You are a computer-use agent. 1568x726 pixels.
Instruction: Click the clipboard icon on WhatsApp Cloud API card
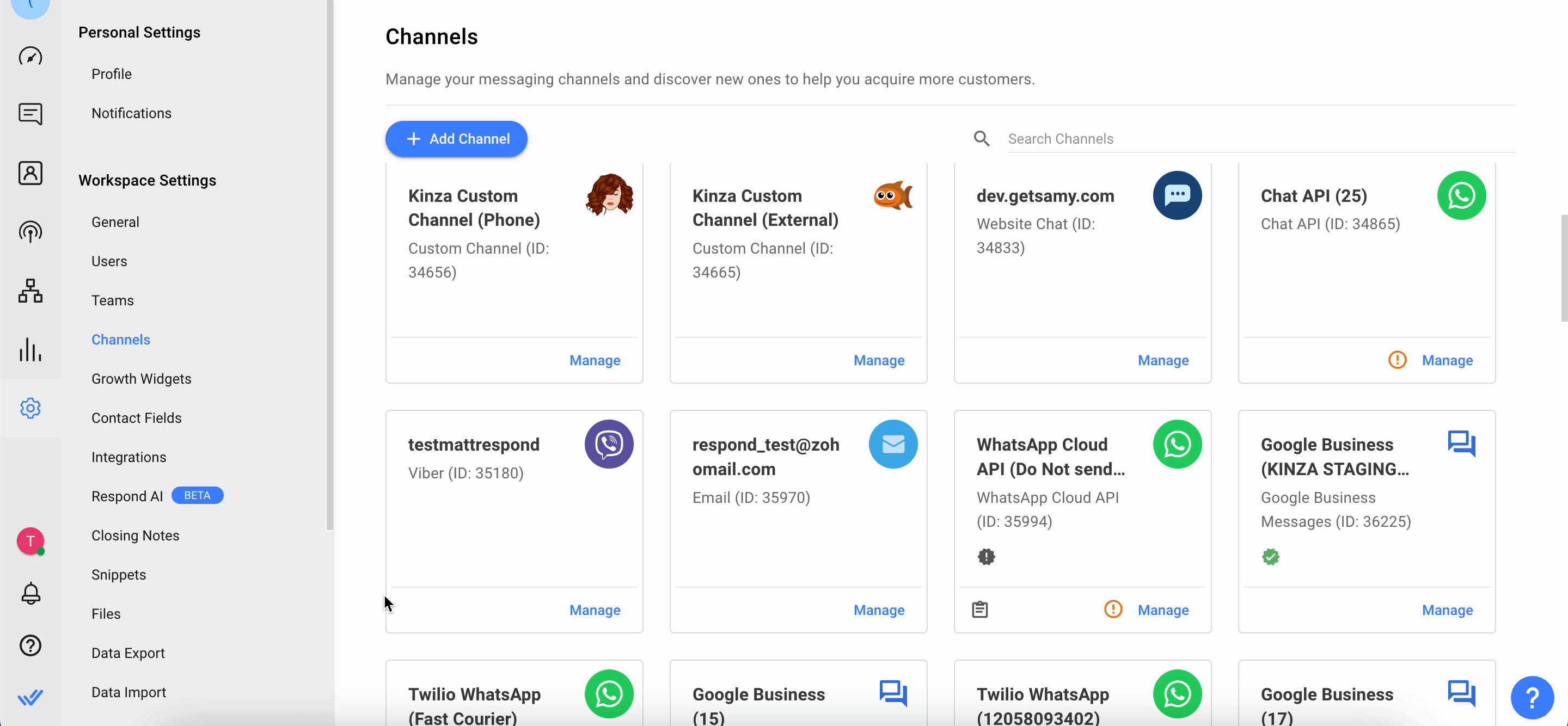click(x=979, y=609)
